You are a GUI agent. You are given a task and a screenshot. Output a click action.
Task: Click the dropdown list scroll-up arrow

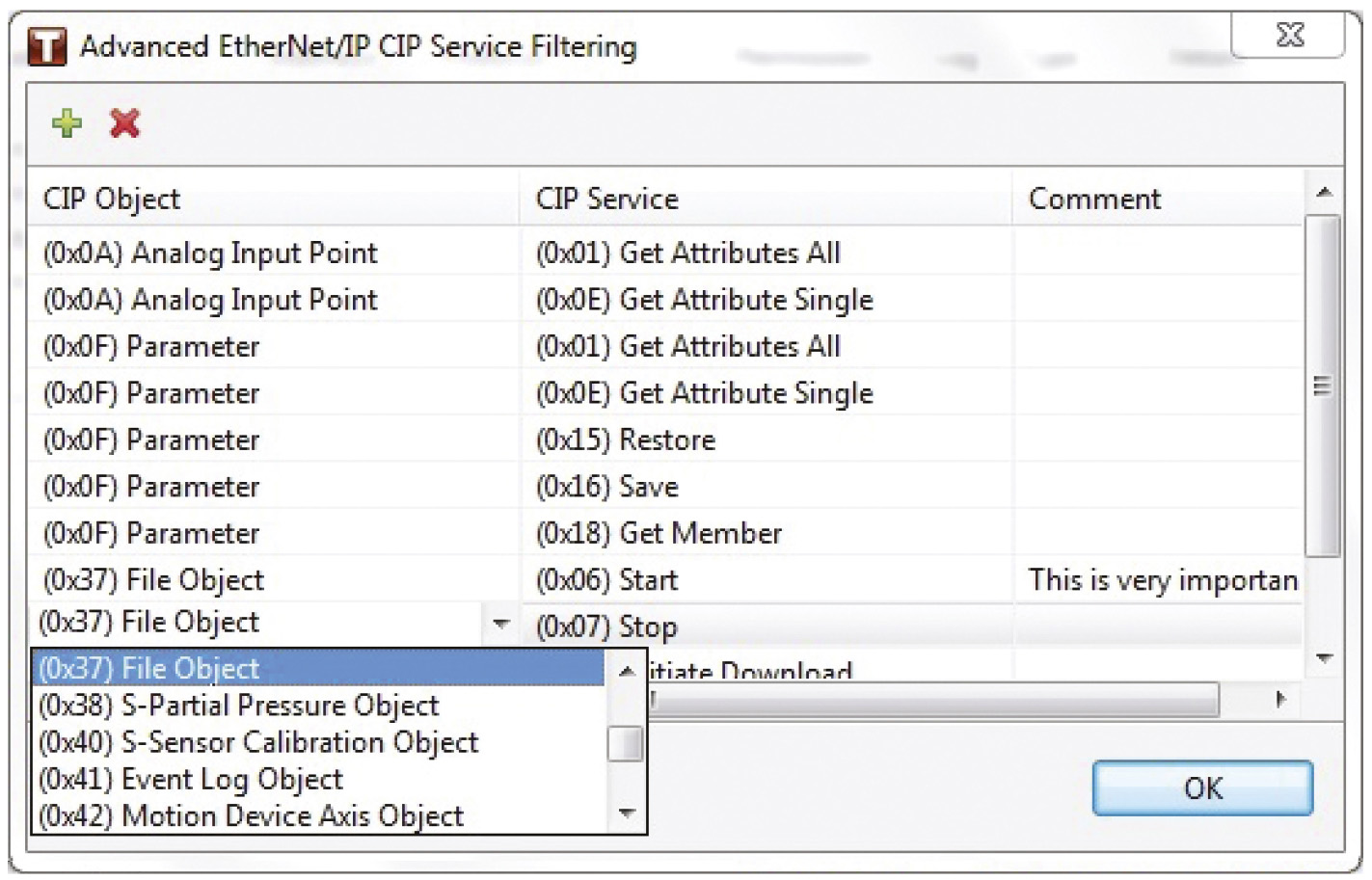tap(627, 672)
